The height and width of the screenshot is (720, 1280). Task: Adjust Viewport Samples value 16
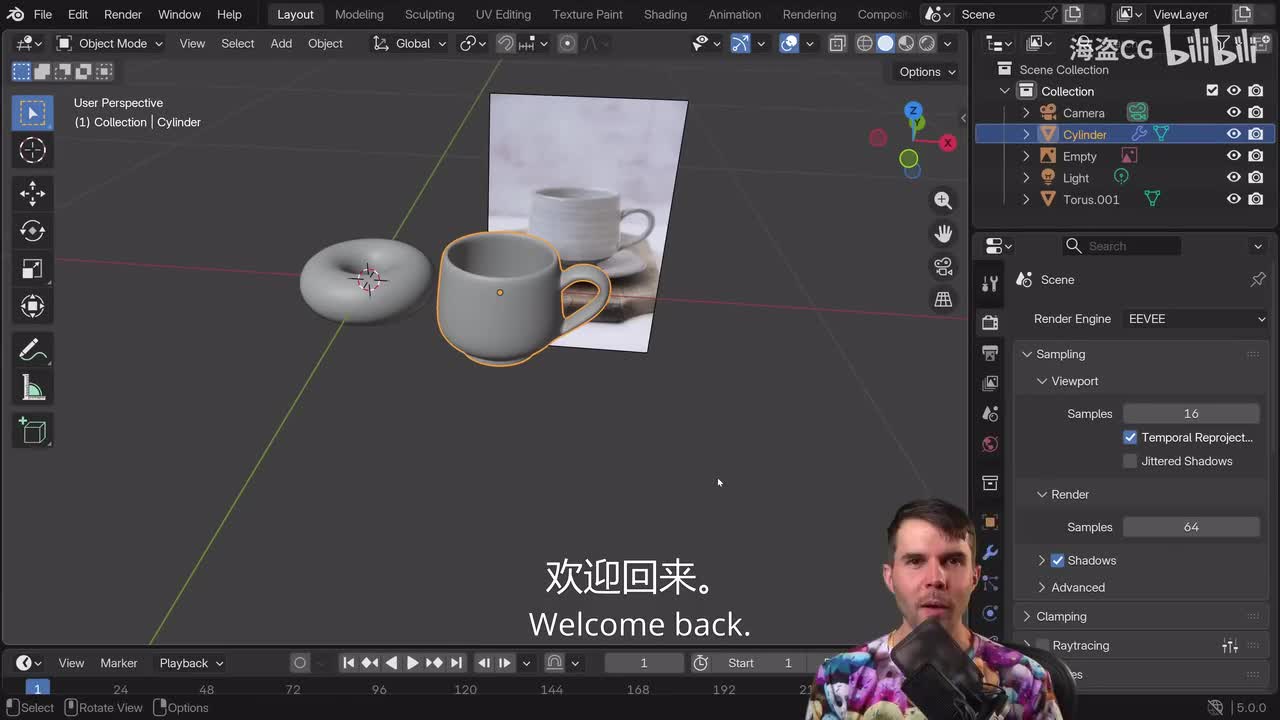[1191, 413]
